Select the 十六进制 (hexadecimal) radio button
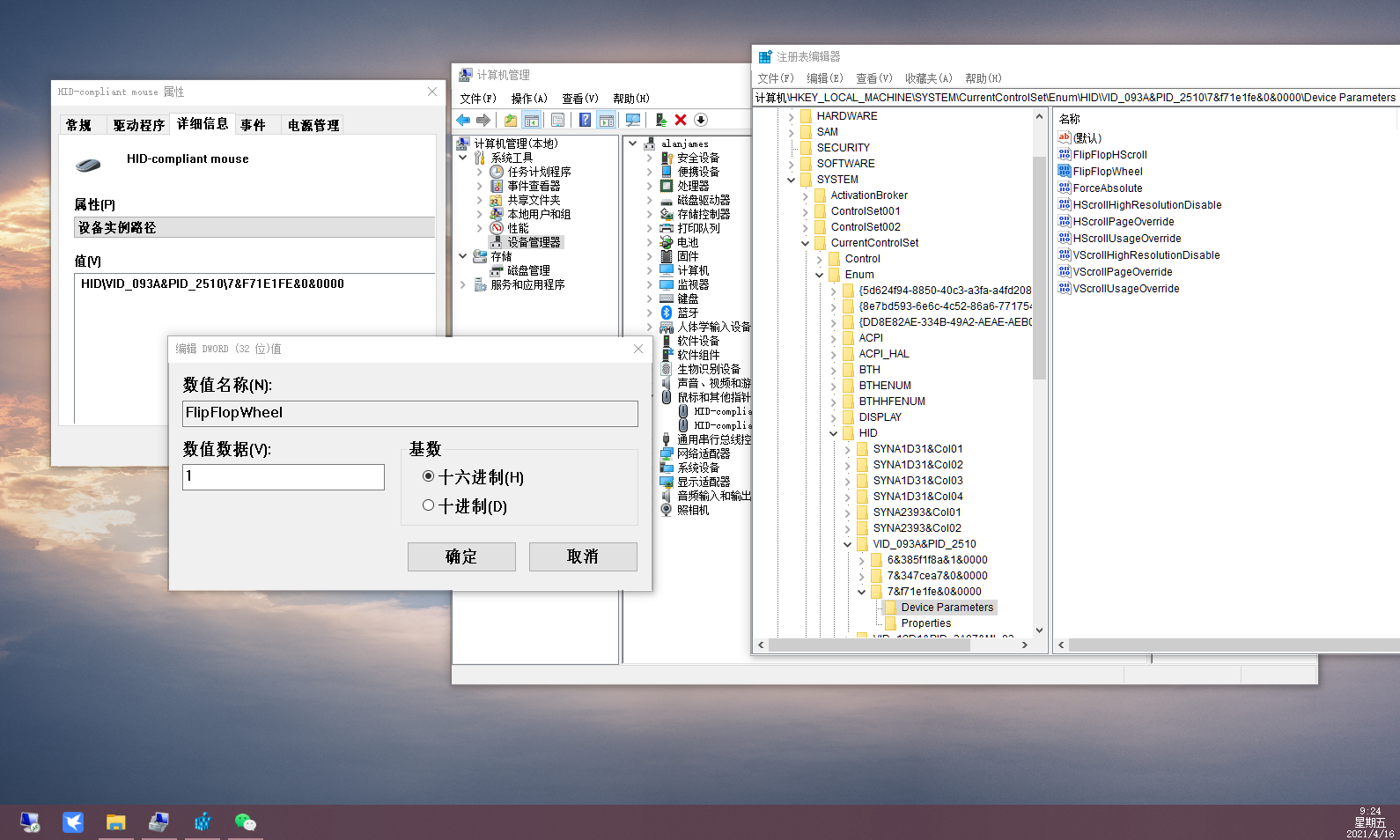This screenshot has width=1400, height=840. (429, 476)
